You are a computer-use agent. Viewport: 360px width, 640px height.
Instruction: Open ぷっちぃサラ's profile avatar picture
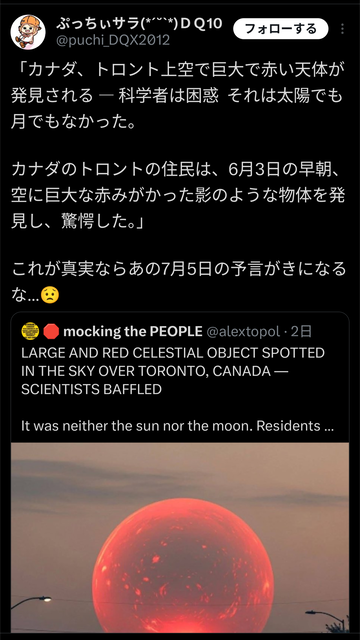[x=28, y=32]
